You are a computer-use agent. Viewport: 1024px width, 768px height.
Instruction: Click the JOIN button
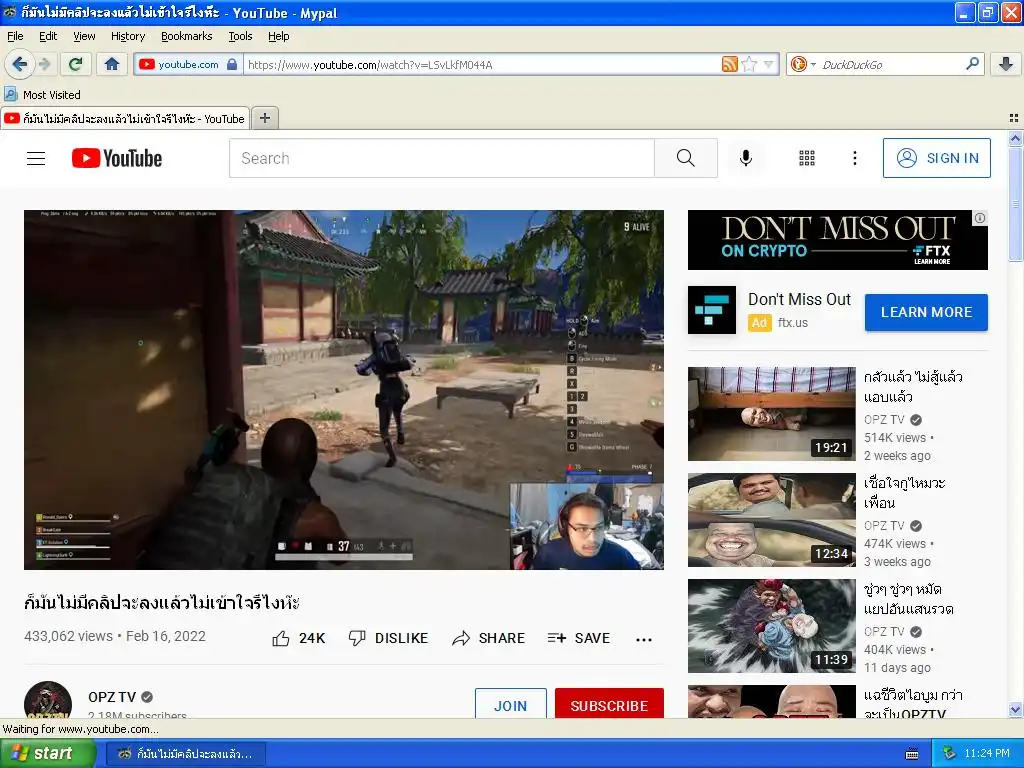click(511, 704)
